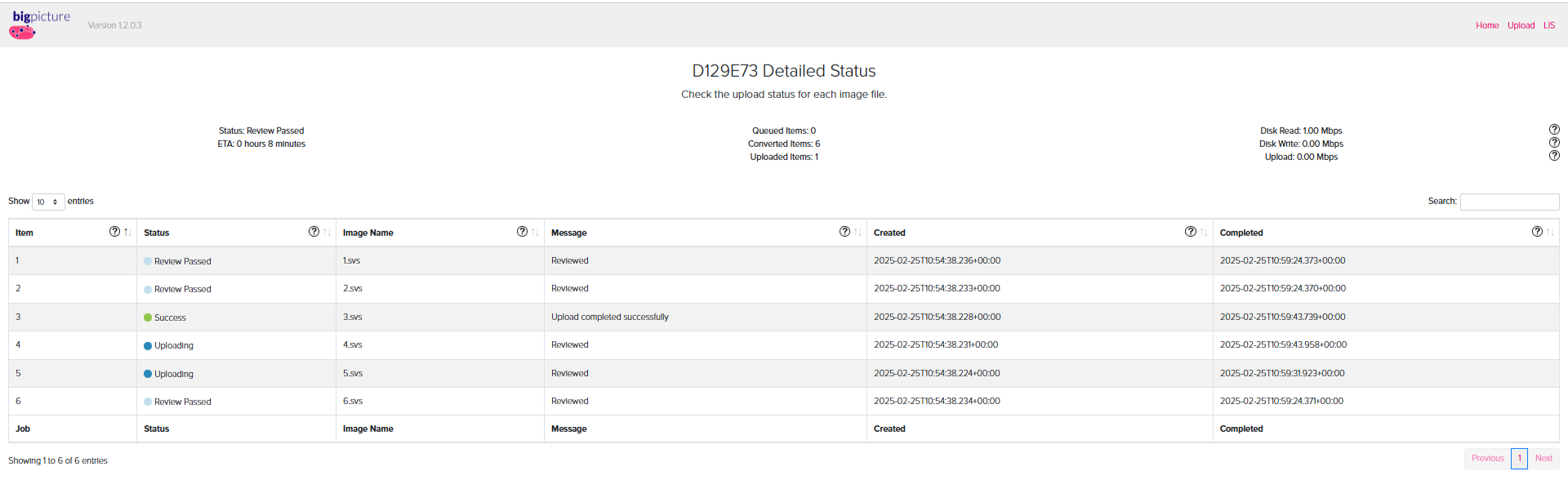Click help icon in Created column header

[1191, 232]
